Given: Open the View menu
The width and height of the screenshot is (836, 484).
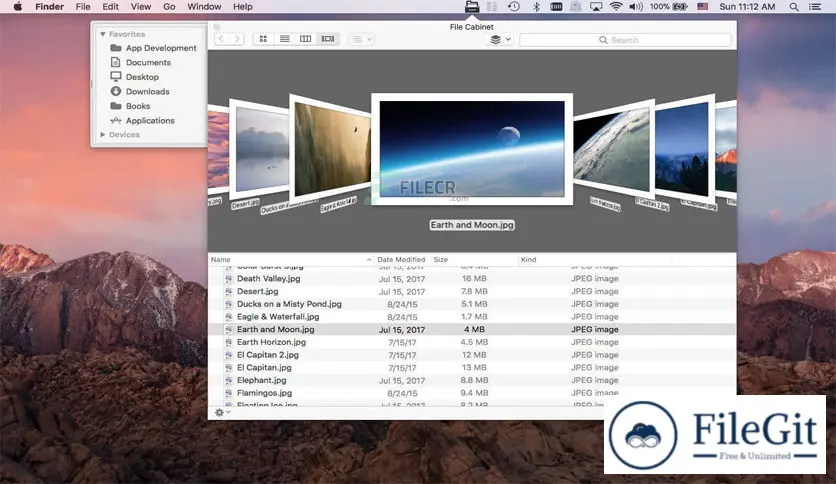Looking at the screenshot, I should (x=141, y=6).
